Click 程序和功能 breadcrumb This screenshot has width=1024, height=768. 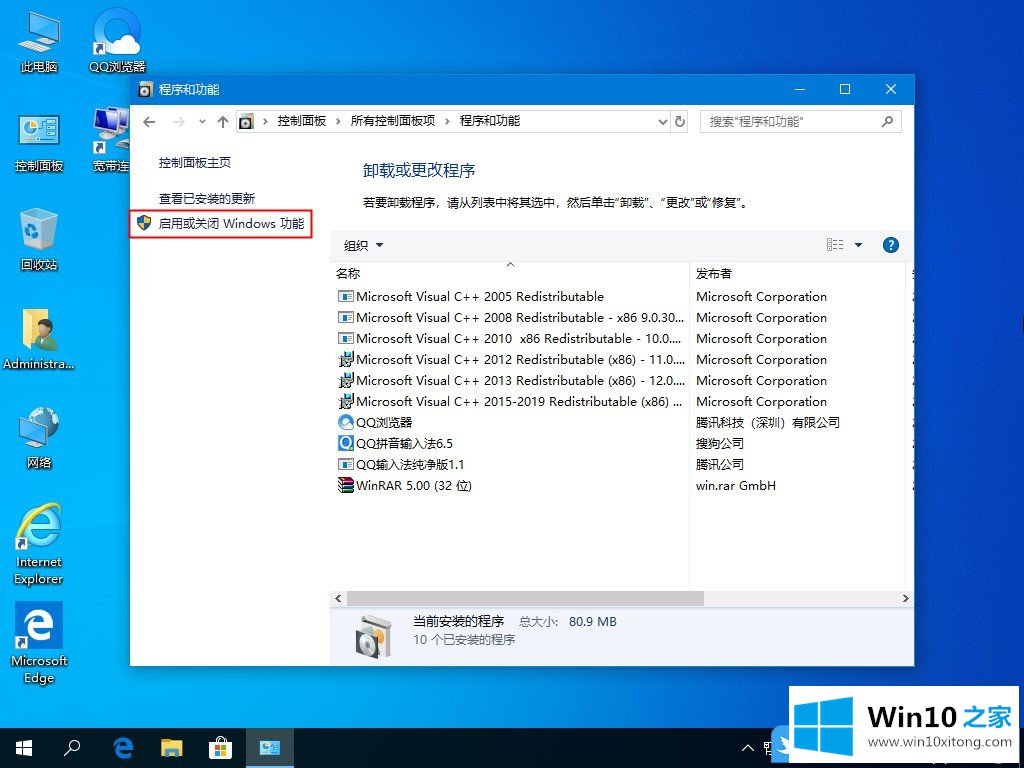coord(490,121)
